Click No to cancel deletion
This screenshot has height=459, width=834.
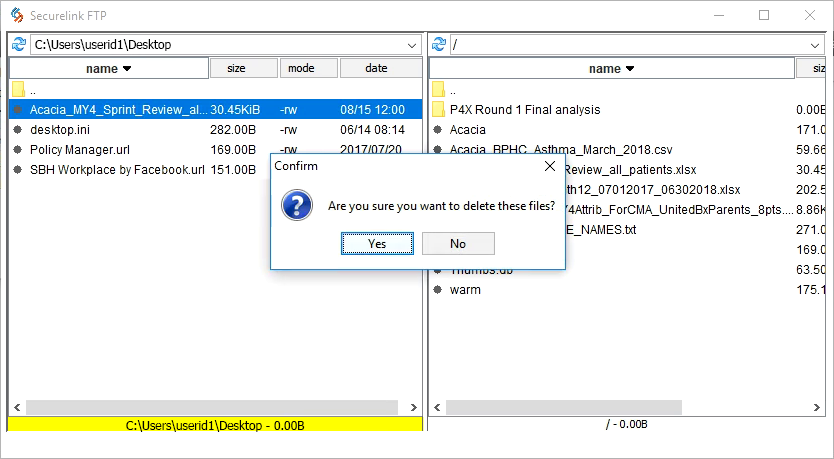pyautogui.click(x=458, y=244)
